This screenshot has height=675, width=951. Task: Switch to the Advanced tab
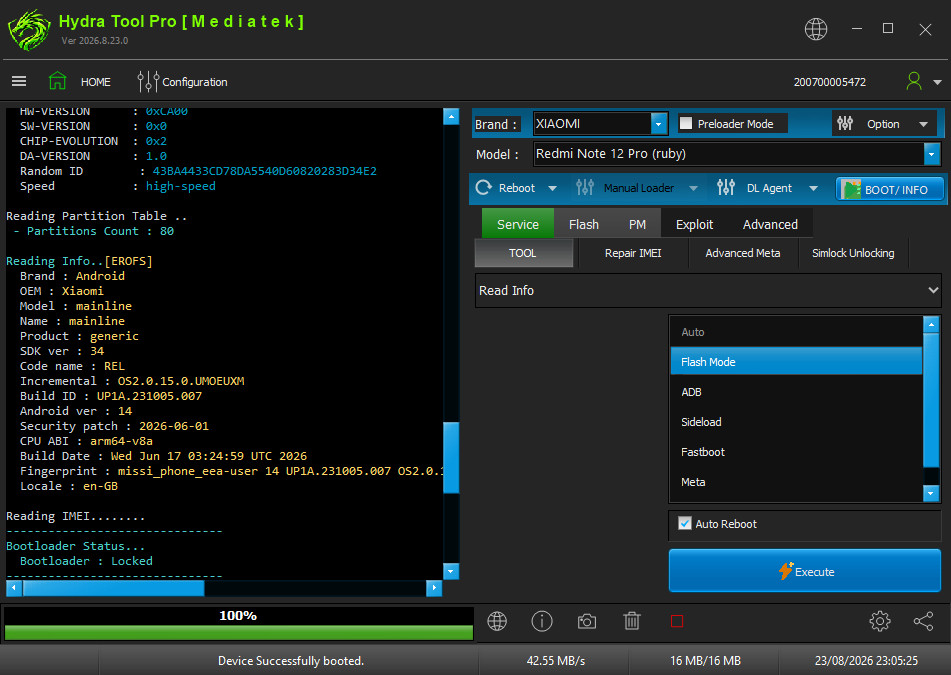click(x=770, y=224)
